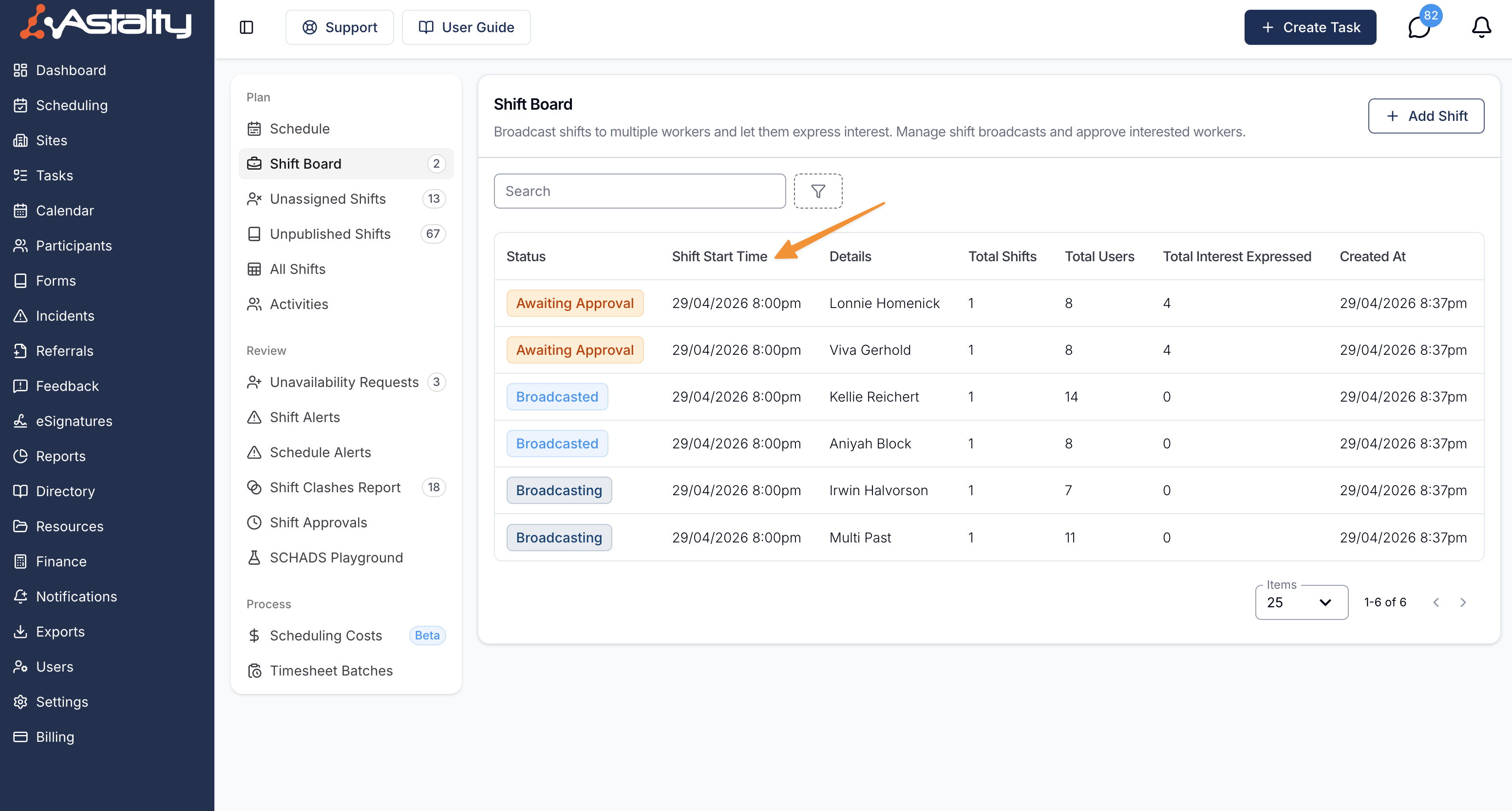The image size is (1512, 811).
Task: Click the Add Shift button
Action: pyautogui.click(x=1426, y=116)
